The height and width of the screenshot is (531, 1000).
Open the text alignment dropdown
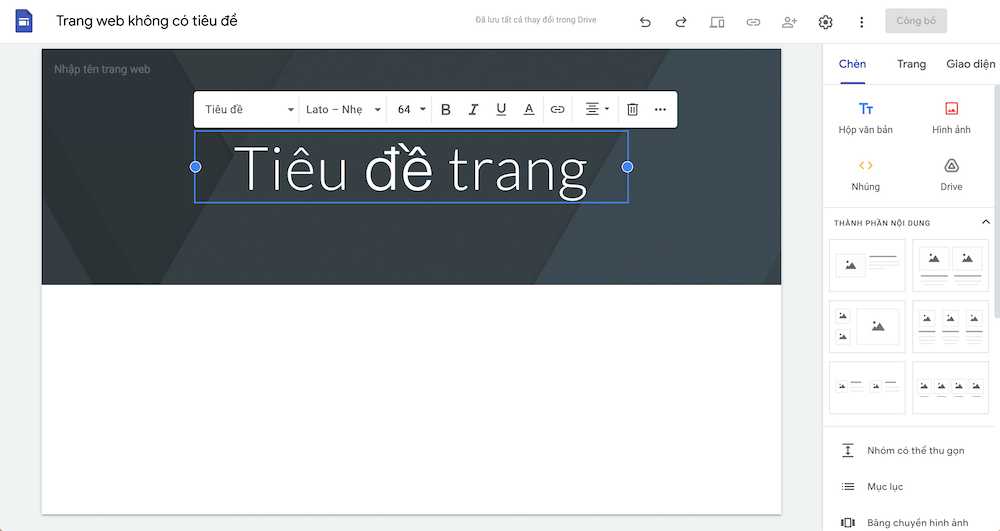click(597, 110)
